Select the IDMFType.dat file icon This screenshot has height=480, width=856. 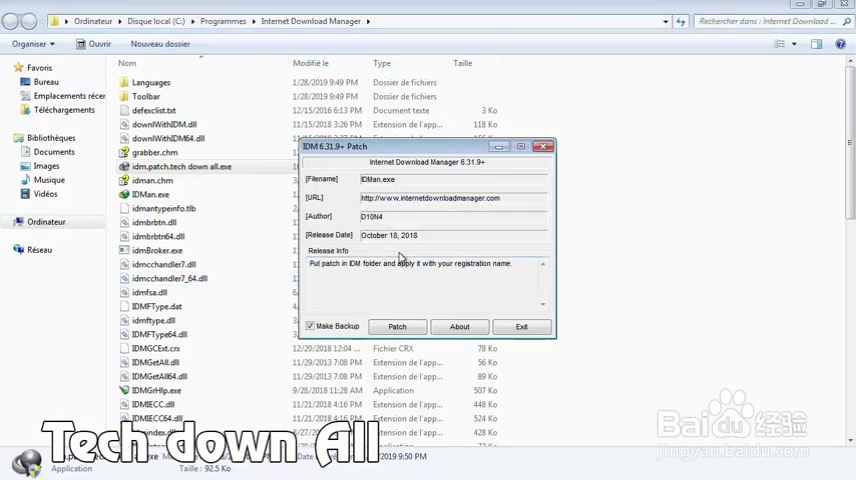tap(124, 306)
